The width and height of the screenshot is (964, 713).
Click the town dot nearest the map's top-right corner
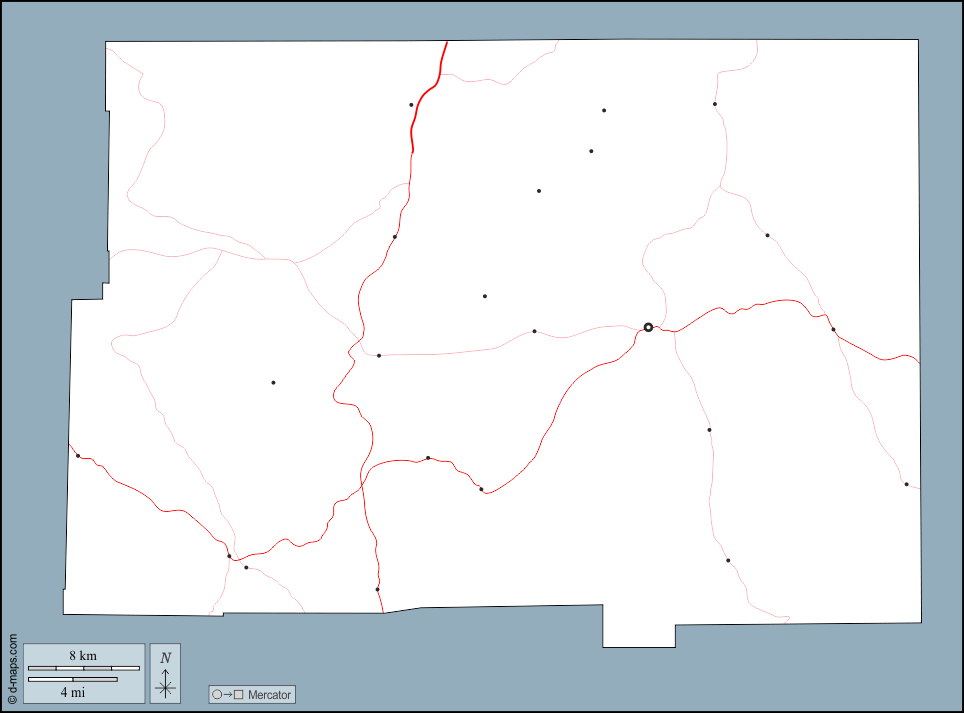click(x=715, y=104)
